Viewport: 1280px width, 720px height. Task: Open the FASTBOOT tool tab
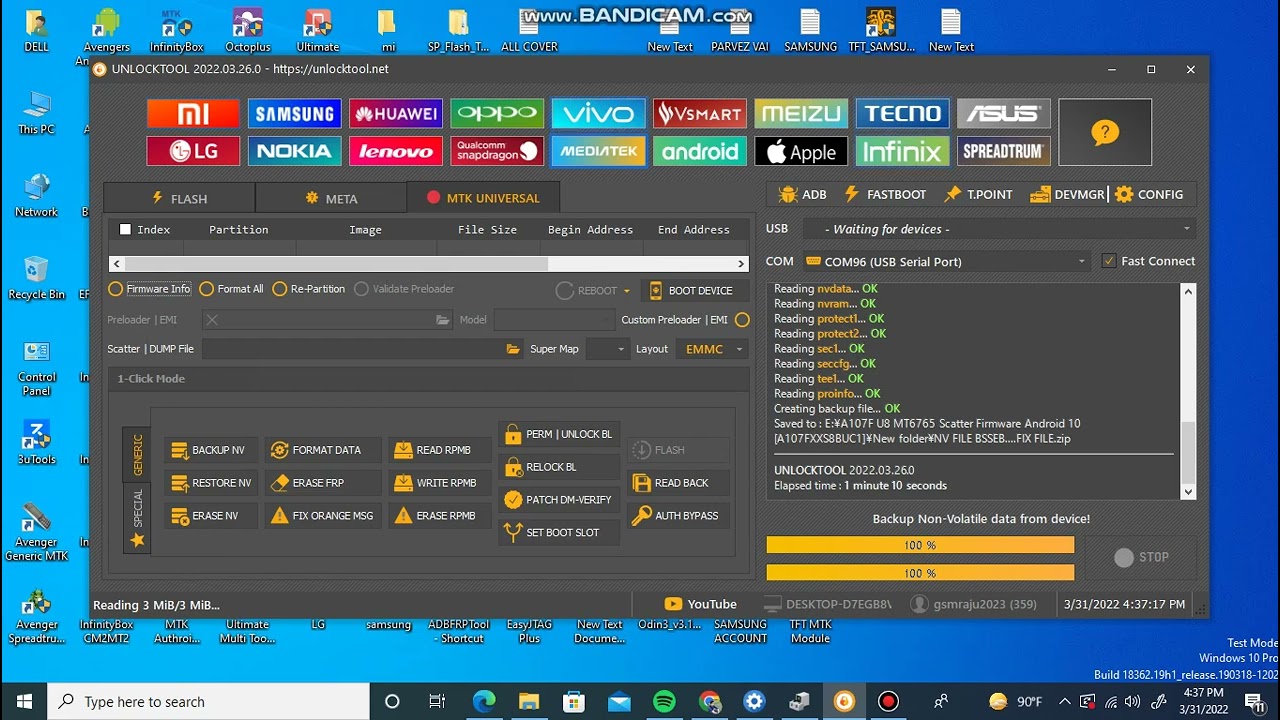(885, 194)
